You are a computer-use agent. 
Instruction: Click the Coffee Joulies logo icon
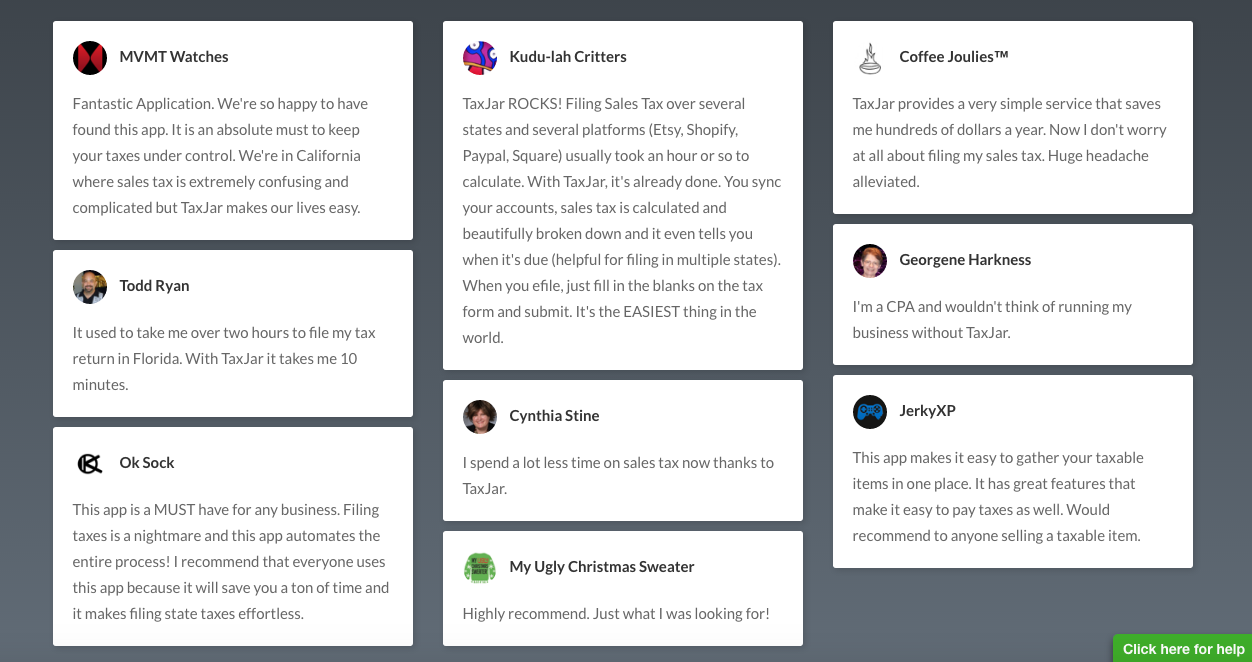pyautogui.click(x=870, y=57)
